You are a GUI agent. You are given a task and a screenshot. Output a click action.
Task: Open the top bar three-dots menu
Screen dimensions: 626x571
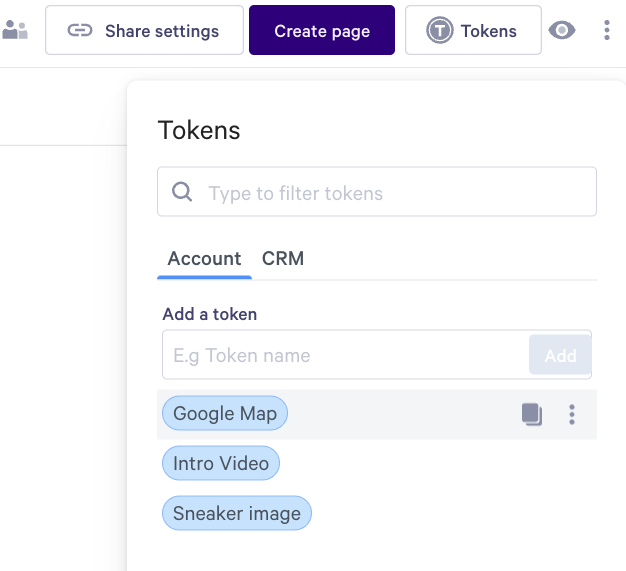coord(607,30)
